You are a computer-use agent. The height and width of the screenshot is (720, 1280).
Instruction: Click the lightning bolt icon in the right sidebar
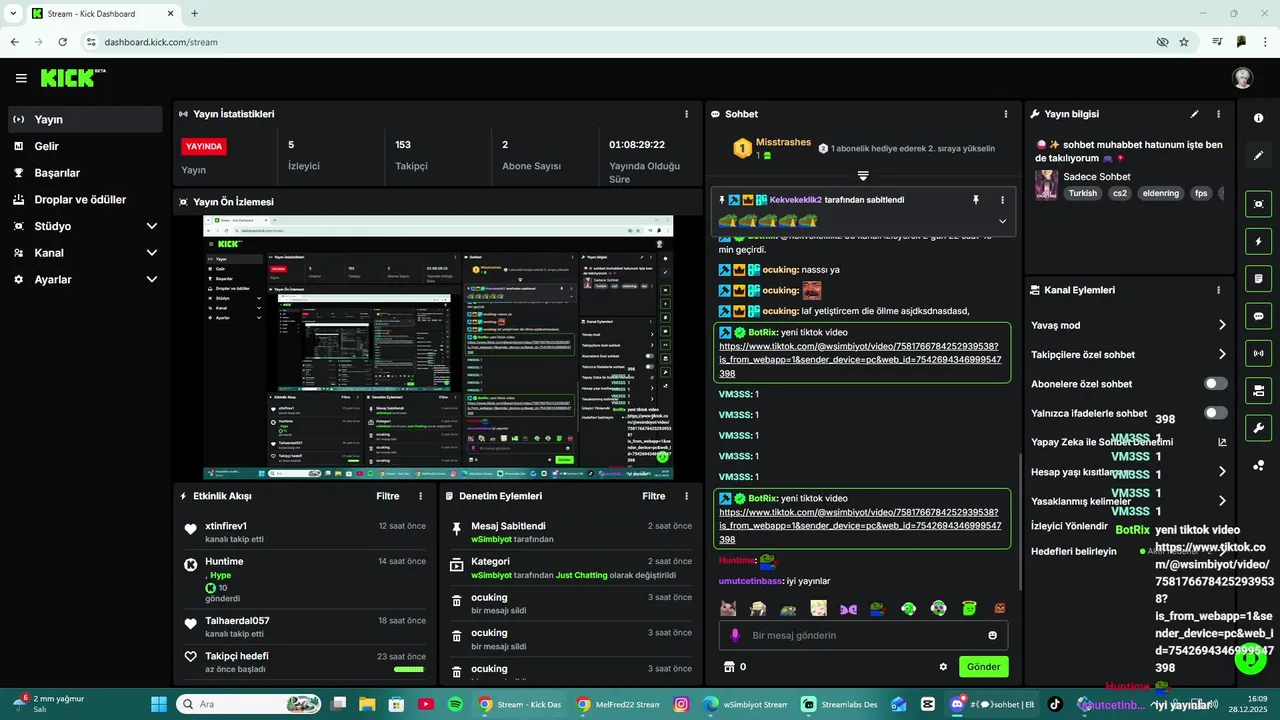1258,241
